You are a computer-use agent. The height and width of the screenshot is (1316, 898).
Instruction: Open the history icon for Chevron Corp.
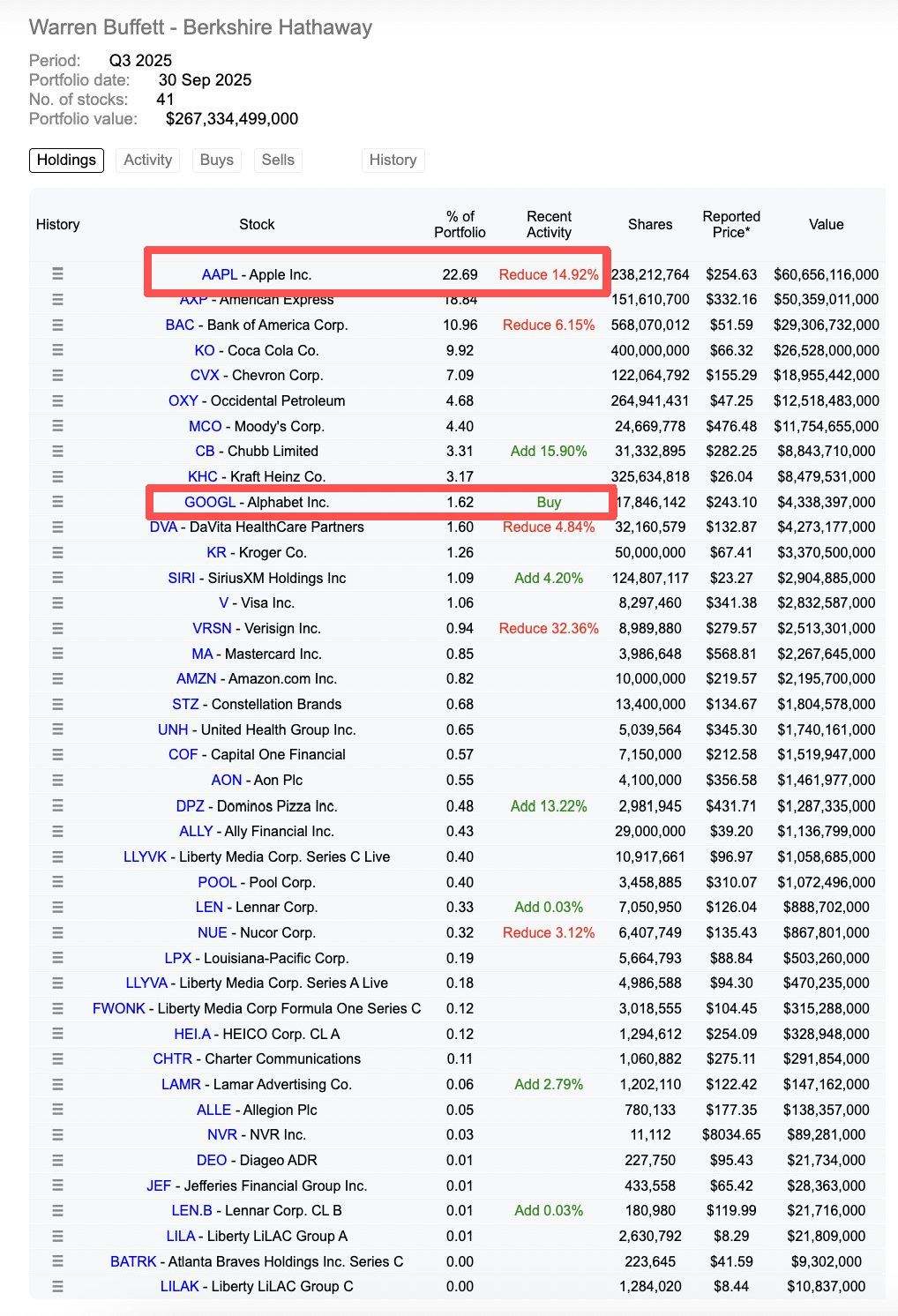pos(57,376)
